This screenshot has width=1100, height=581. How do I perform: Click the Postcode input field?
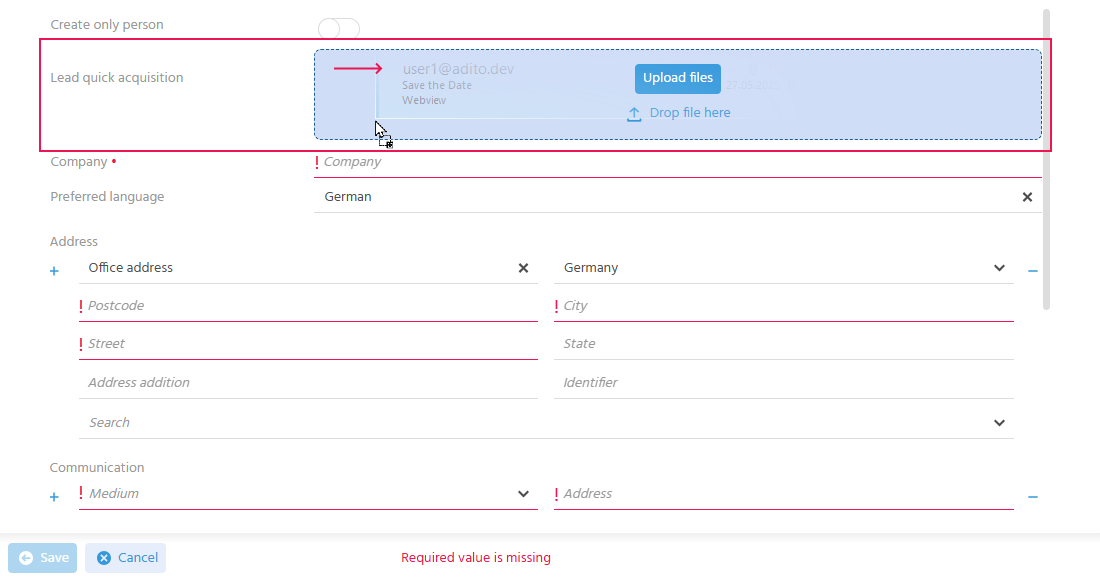309,306
